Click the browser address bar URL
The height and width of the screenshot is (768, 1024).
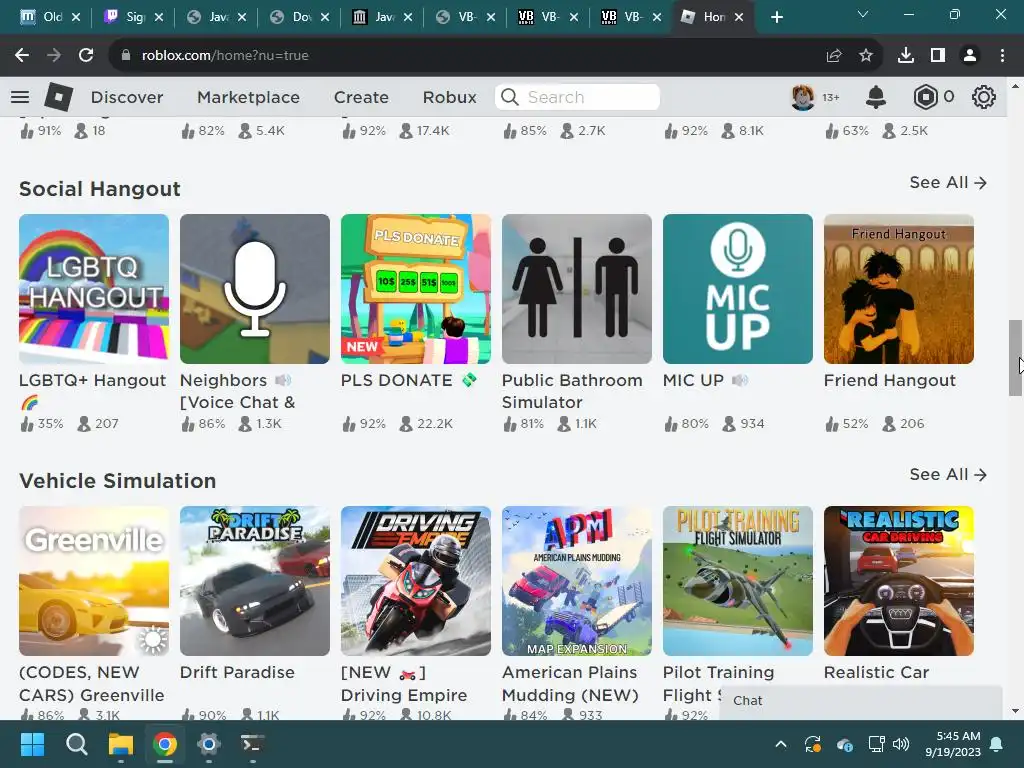click(225, 56)
